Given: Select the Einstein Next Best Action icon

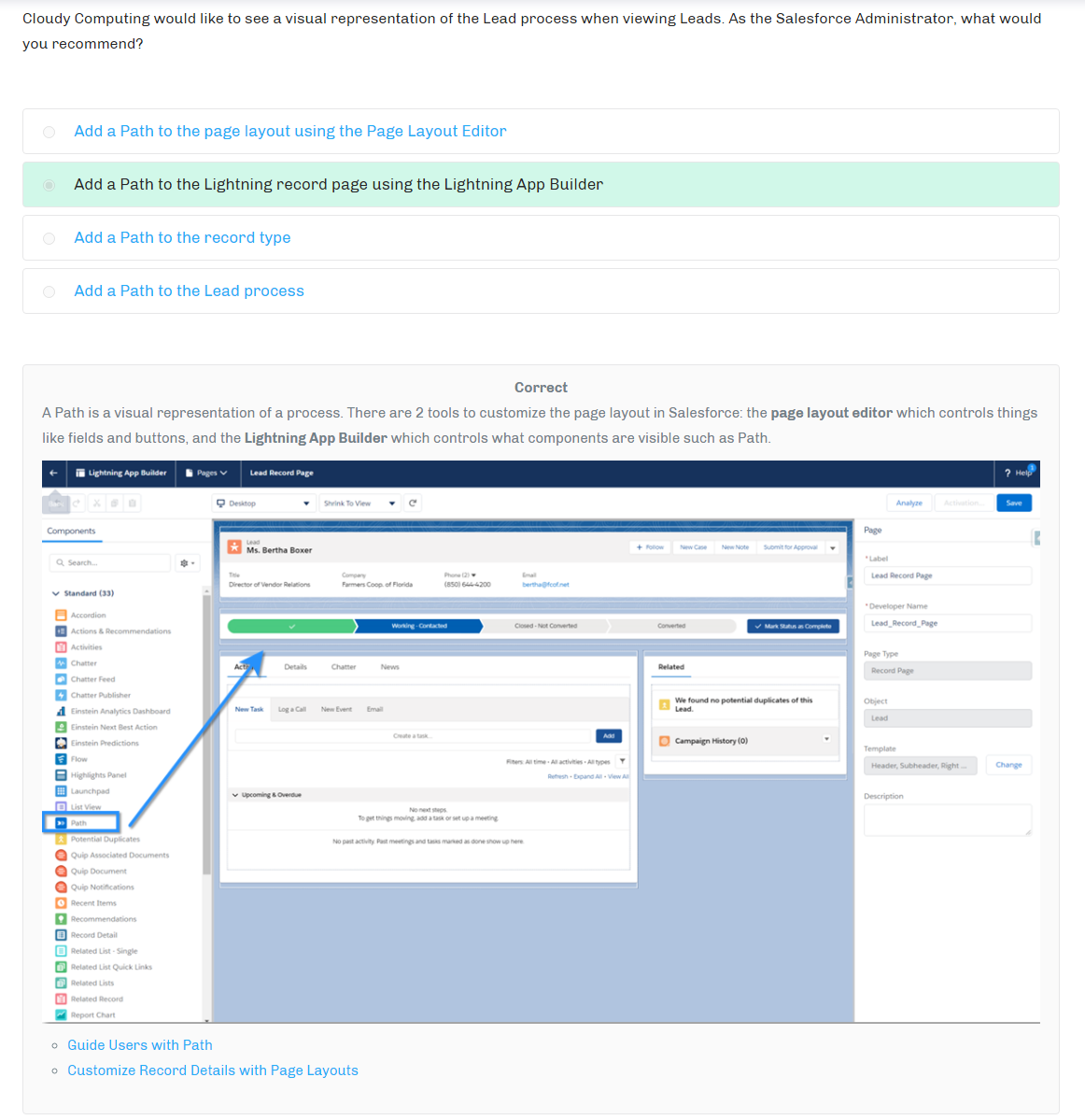Looking at the screenshot, I should point(61,727).
